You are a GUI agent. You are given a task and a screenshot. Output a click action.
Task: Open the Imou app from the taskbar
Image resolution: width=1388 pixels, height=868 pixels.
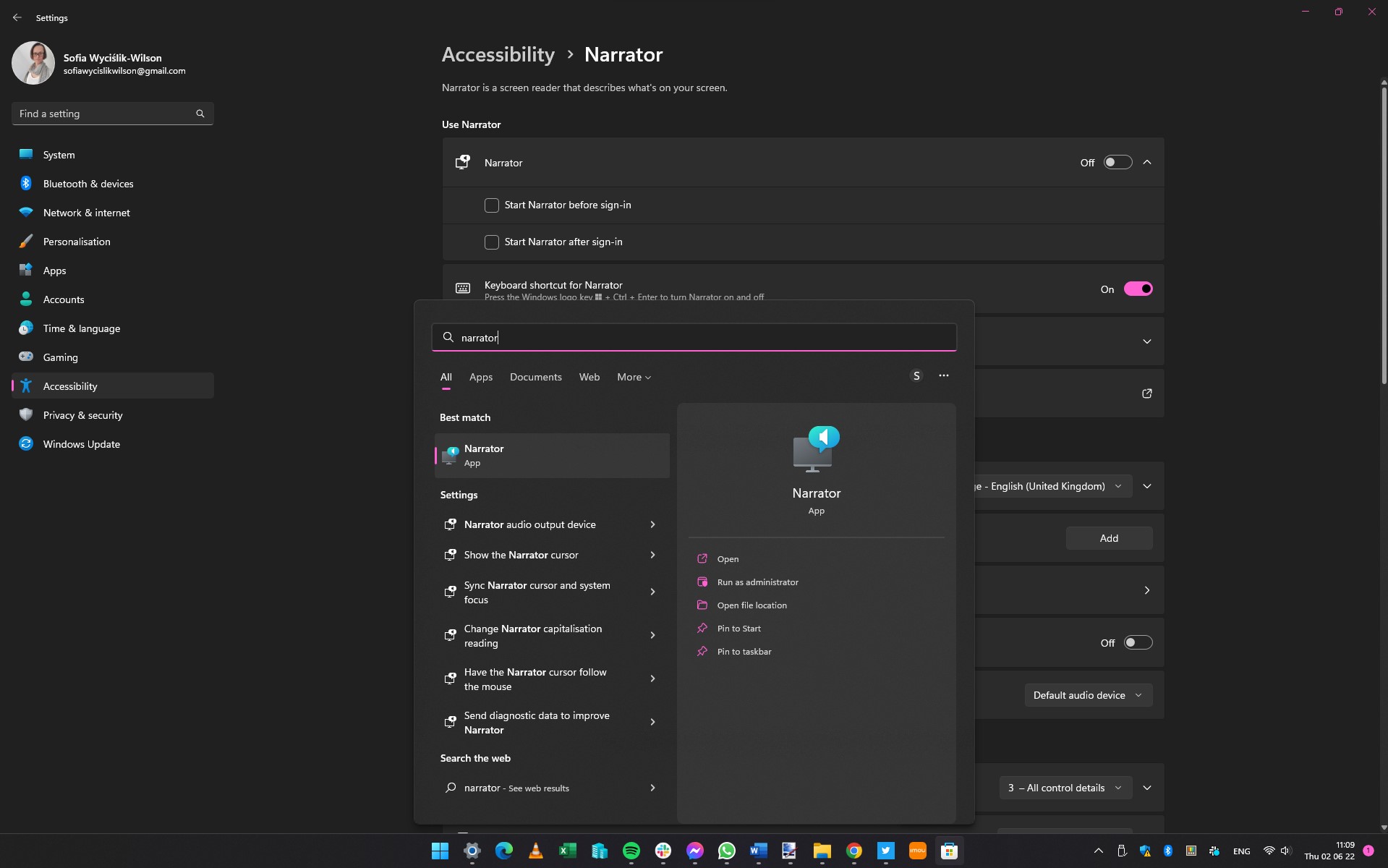click(x=917, y=851)
